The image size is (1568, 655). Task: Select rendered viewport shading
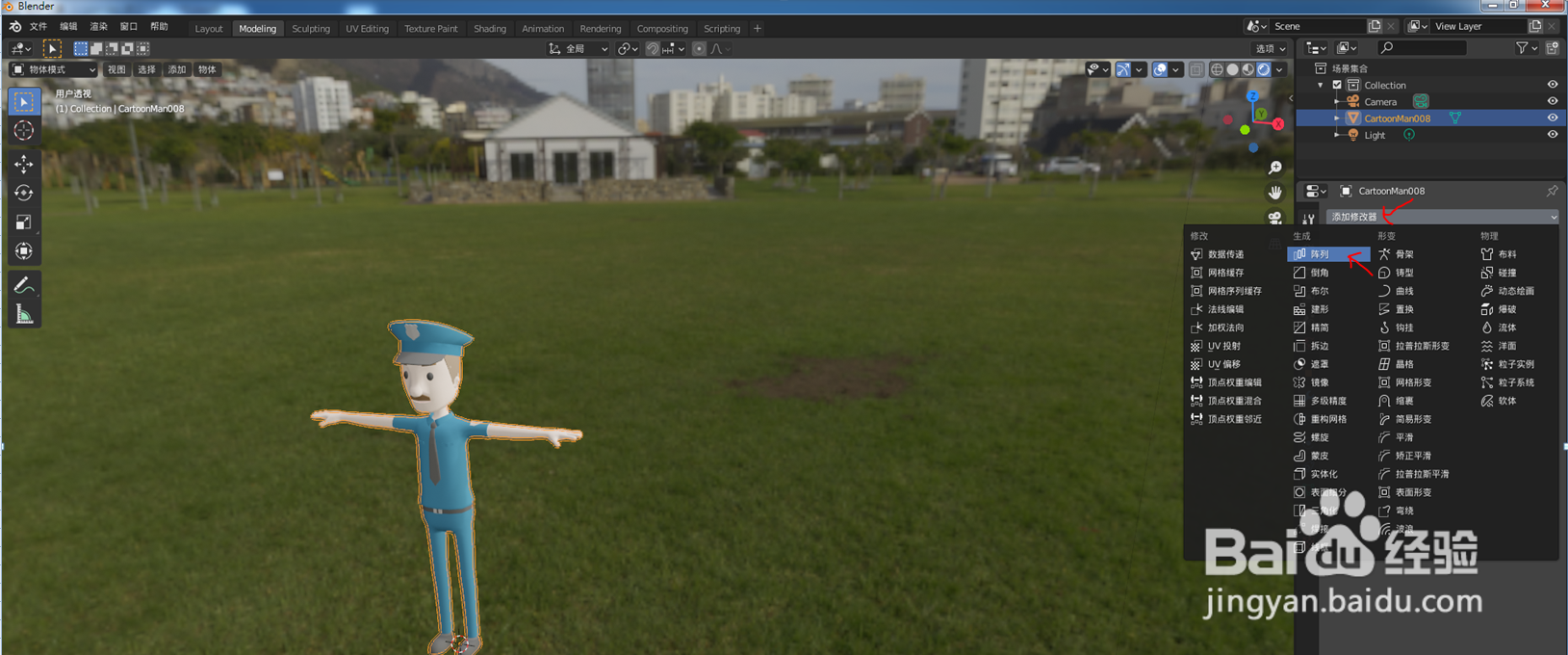pyautogui.click(x=1263, y=69)
